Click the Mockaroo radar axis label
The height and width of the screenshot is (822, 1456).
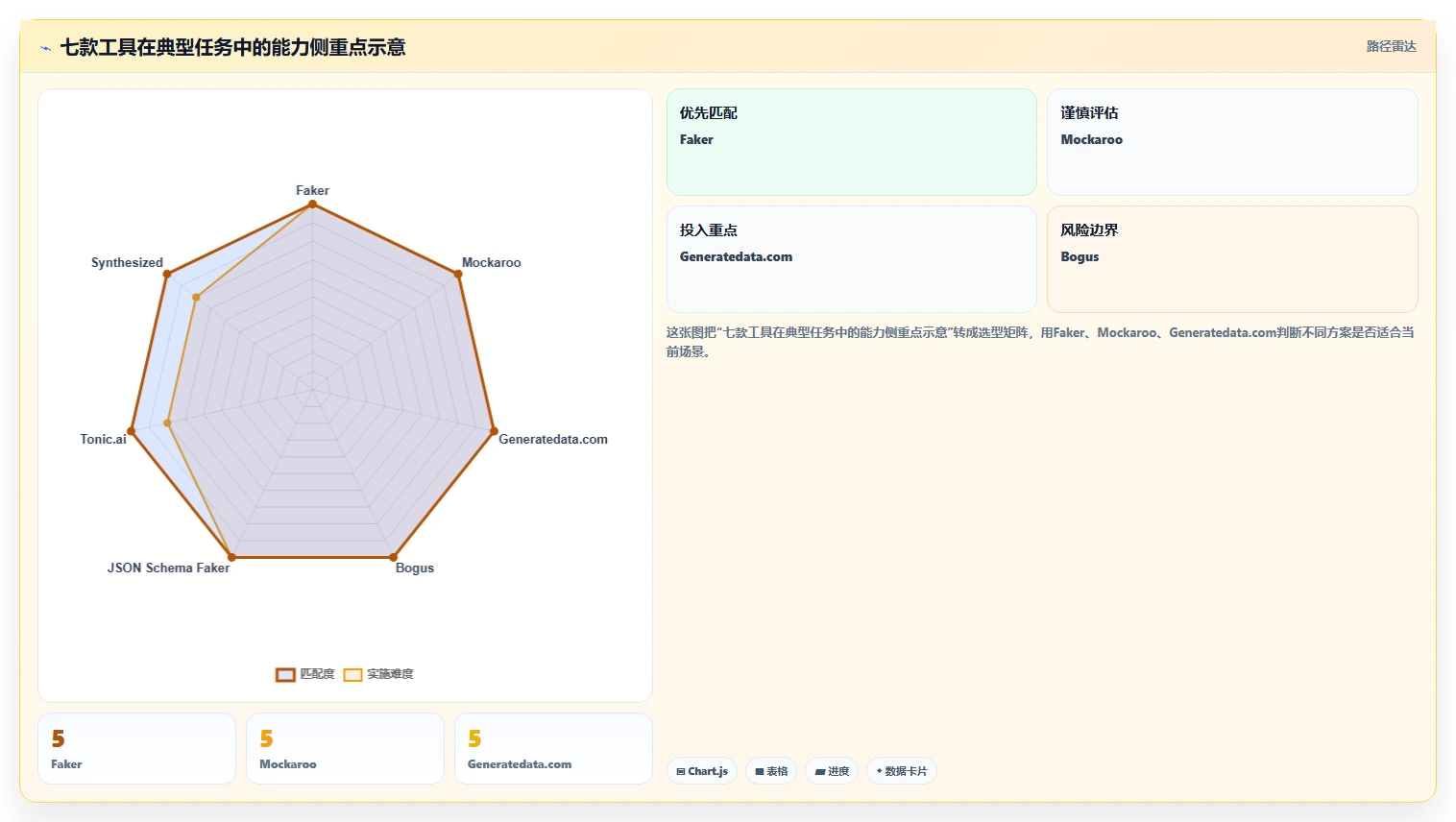pos(491,262)
